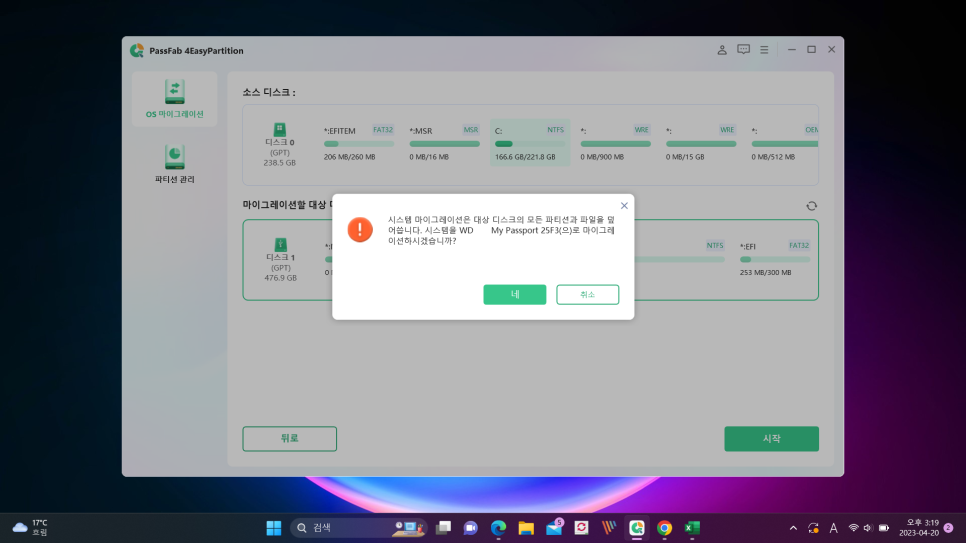Confirm migration with the 네 button
Screen dimensions: 966x543
(514, 295)
